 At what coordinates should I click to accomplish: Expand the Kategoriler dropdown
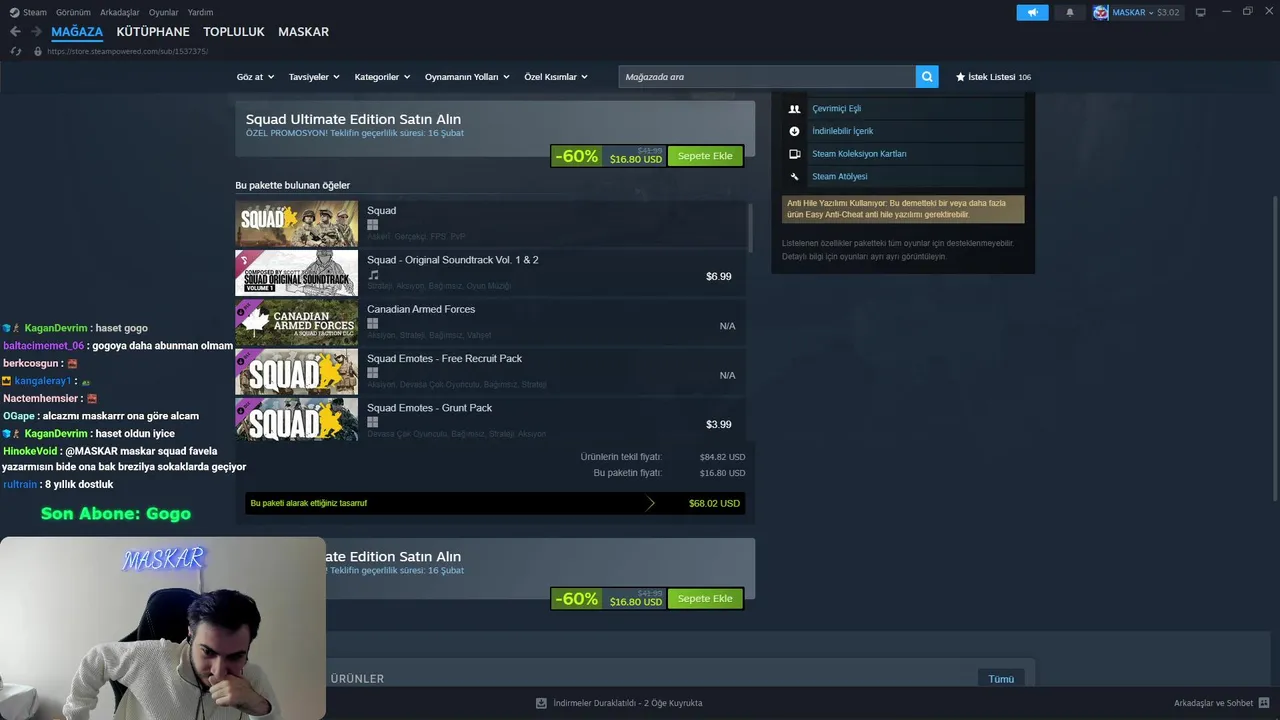[382, 77]
